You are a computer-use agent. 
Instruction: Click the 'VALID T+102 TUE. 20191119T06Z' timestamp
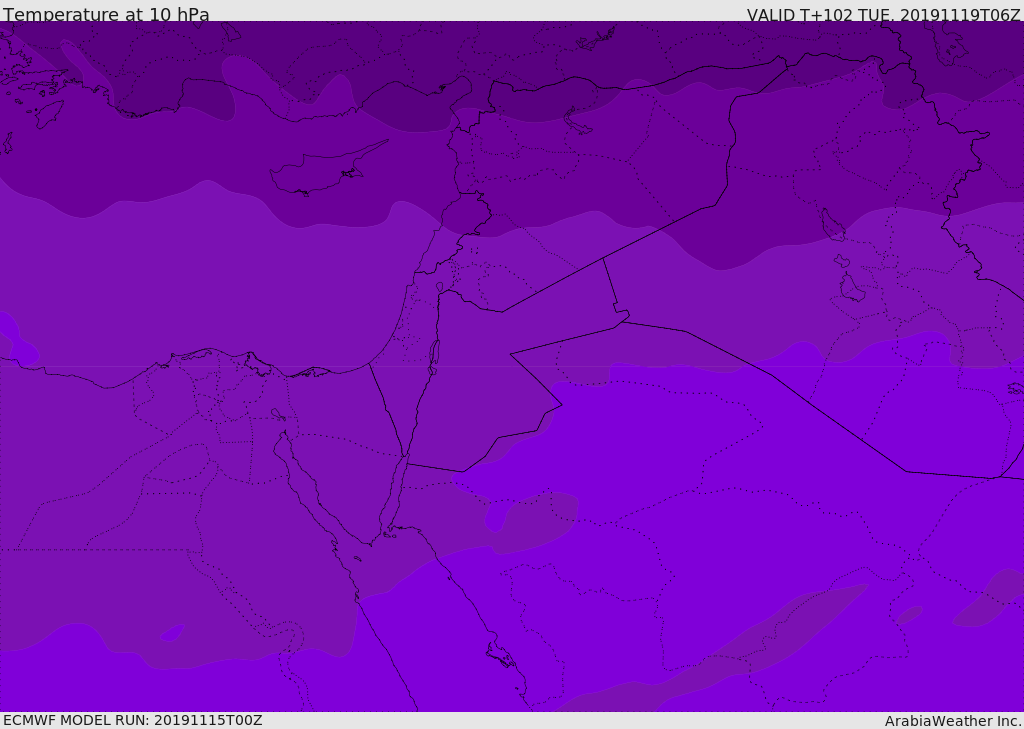coord(884,14)
